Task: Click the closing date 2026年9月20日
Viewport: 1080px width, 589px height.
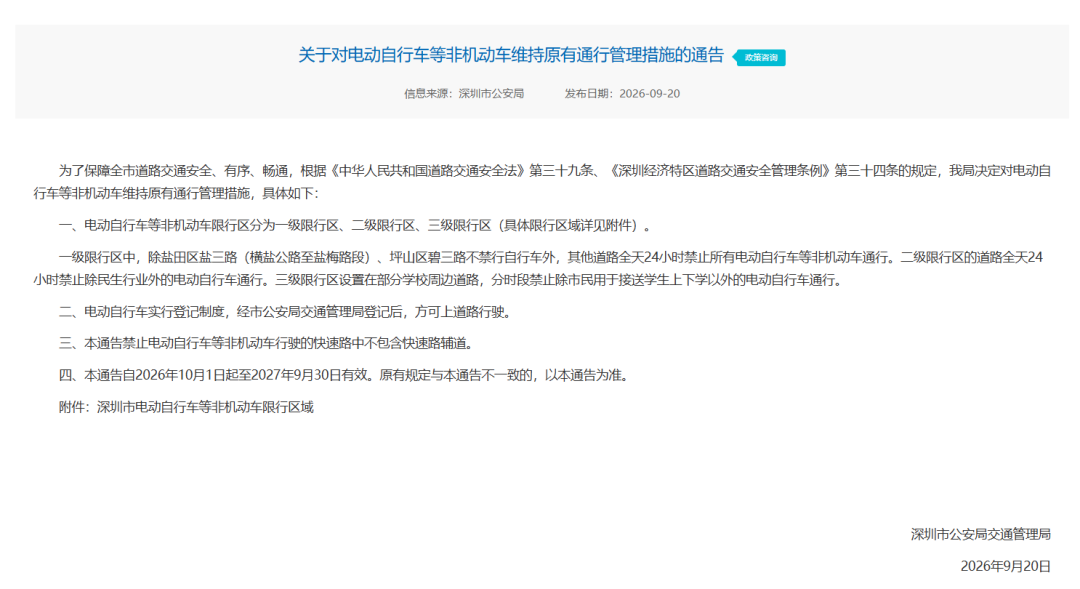Action: pyautogui.click(x=1006, y=566)
